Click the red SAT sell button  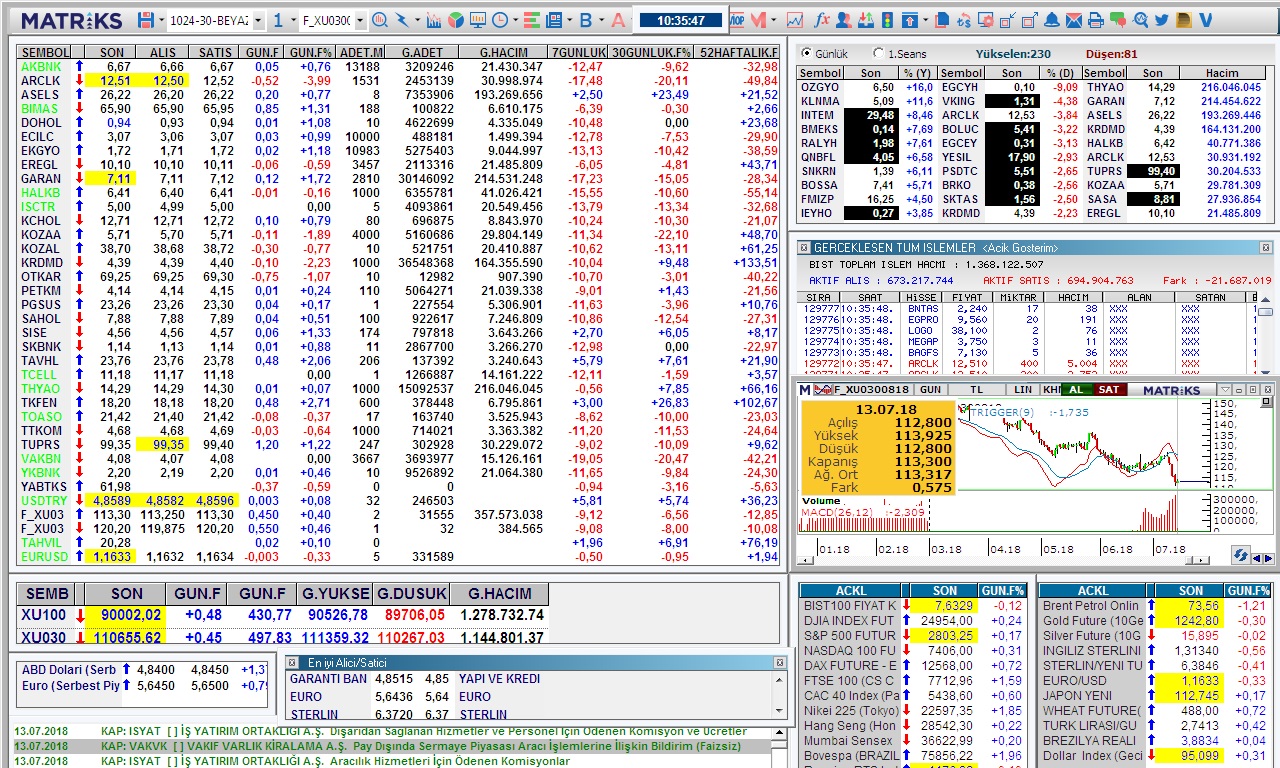pyautogui.click(x=1109, y=389)
